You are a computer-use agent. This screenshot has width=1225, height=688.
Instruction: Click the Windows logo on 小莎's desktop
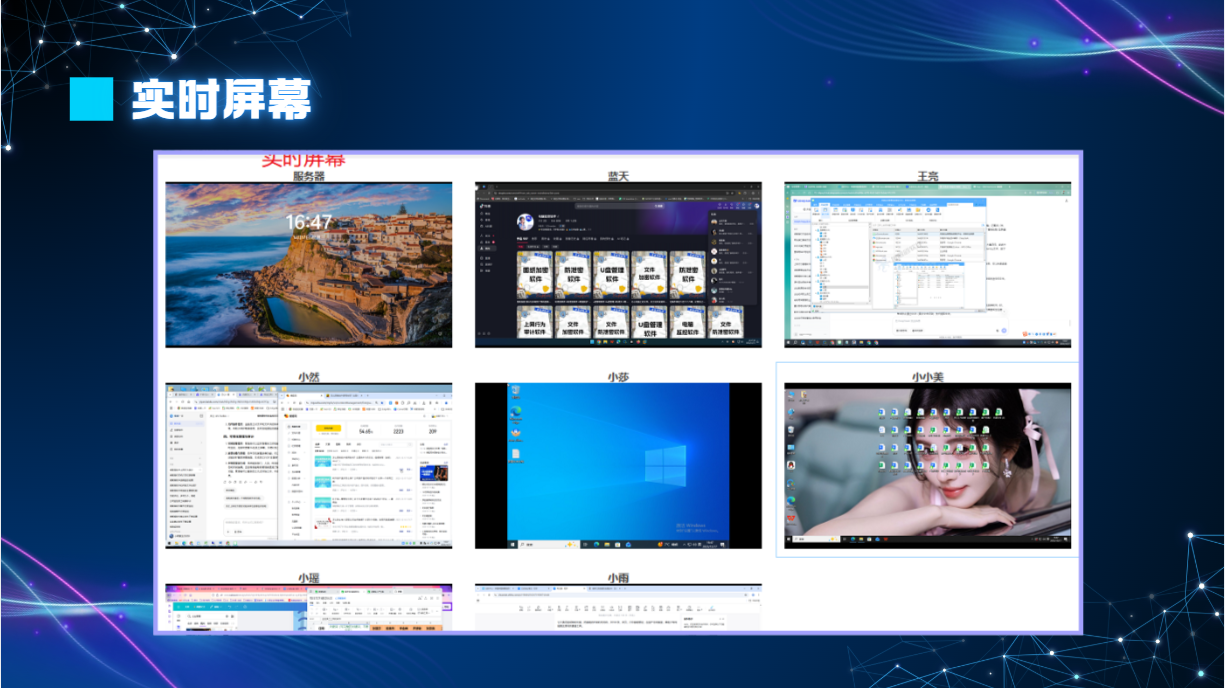tap(664, 467)
